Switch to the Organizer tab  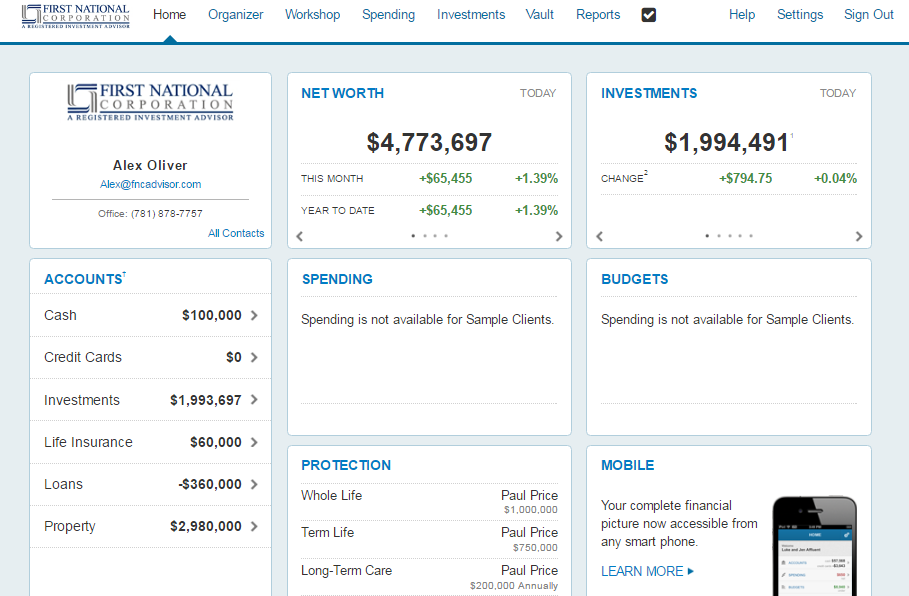(235, 14)
